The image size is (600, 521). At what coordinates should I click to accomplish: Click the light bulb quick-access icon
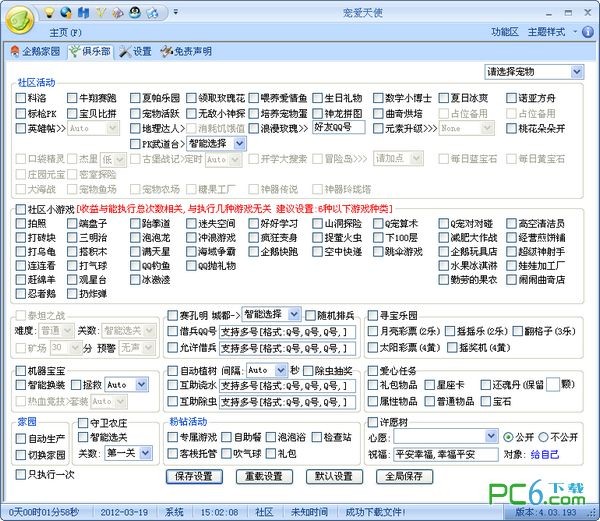coord(49,13)
